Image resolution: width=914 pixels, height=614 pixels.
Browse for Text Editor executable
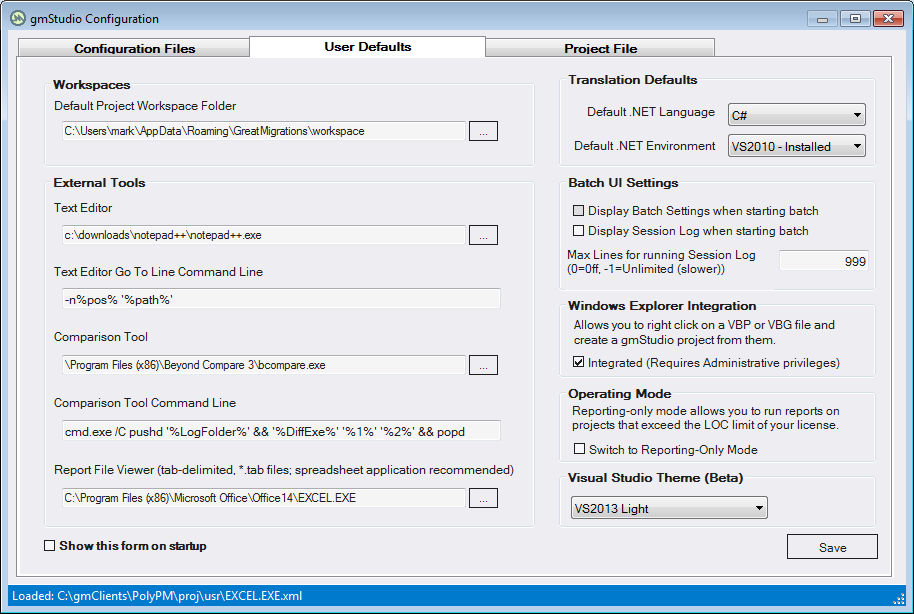[x=483, y=235]
